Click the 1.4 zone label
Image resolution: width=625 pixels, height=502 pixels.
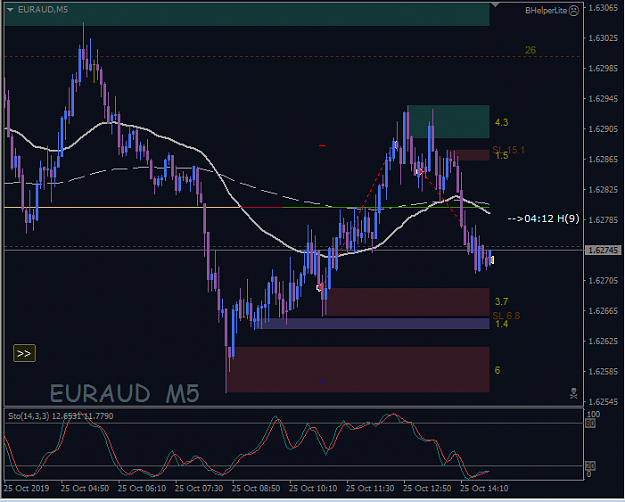[501, 324]
